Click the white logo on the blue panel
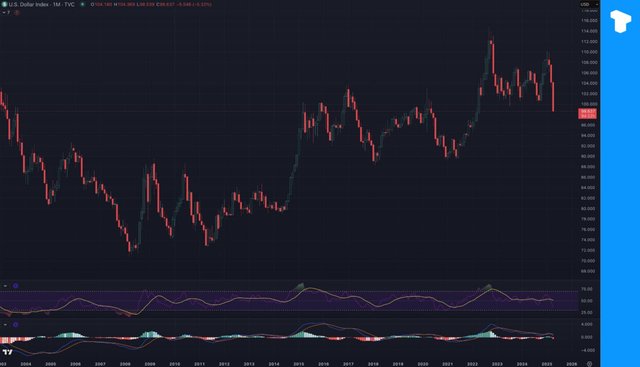The image size is (640, 367). tap(620, 21)
